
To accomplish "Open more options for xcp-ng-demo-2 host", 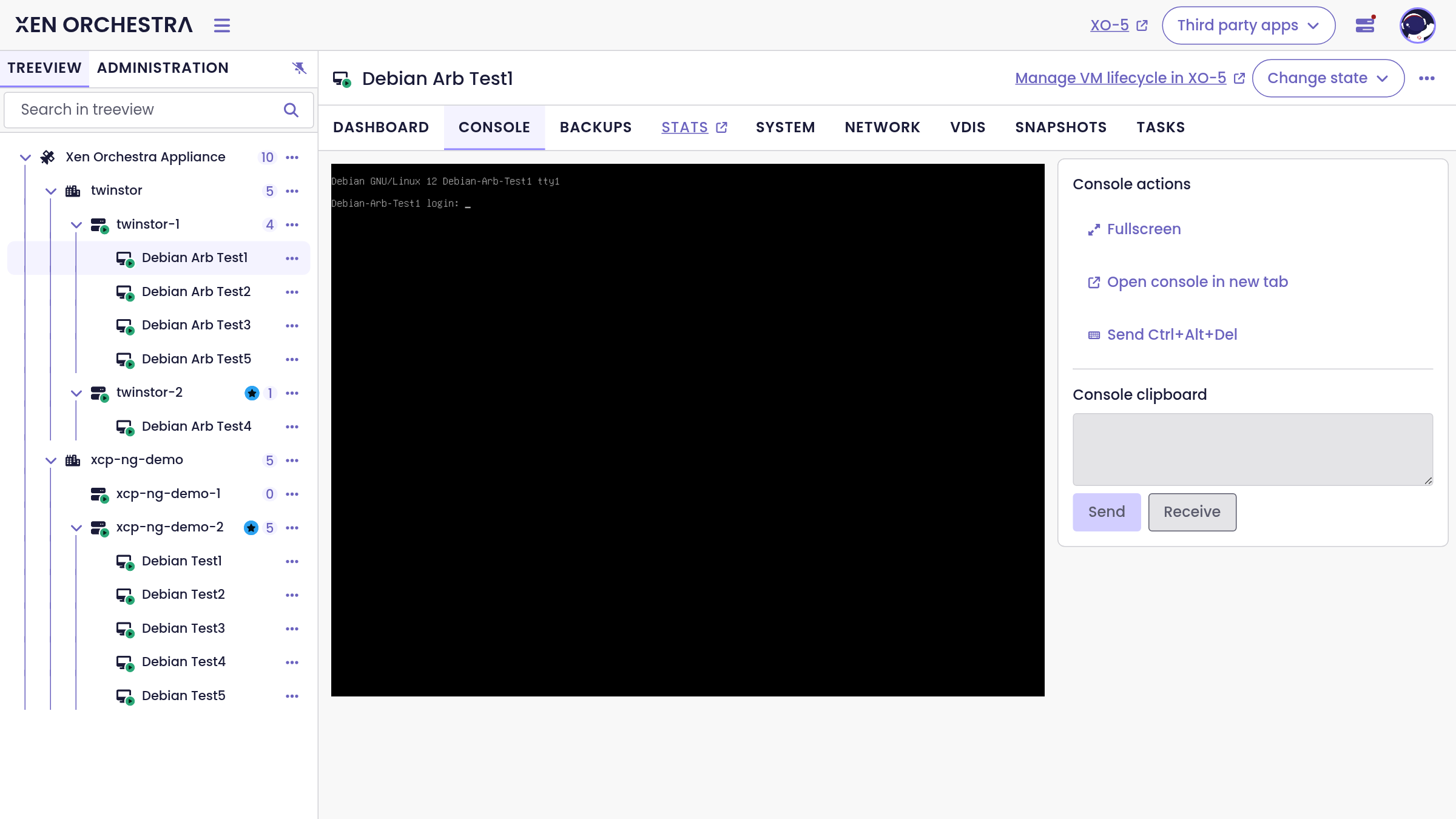I will tap(292, 528).
